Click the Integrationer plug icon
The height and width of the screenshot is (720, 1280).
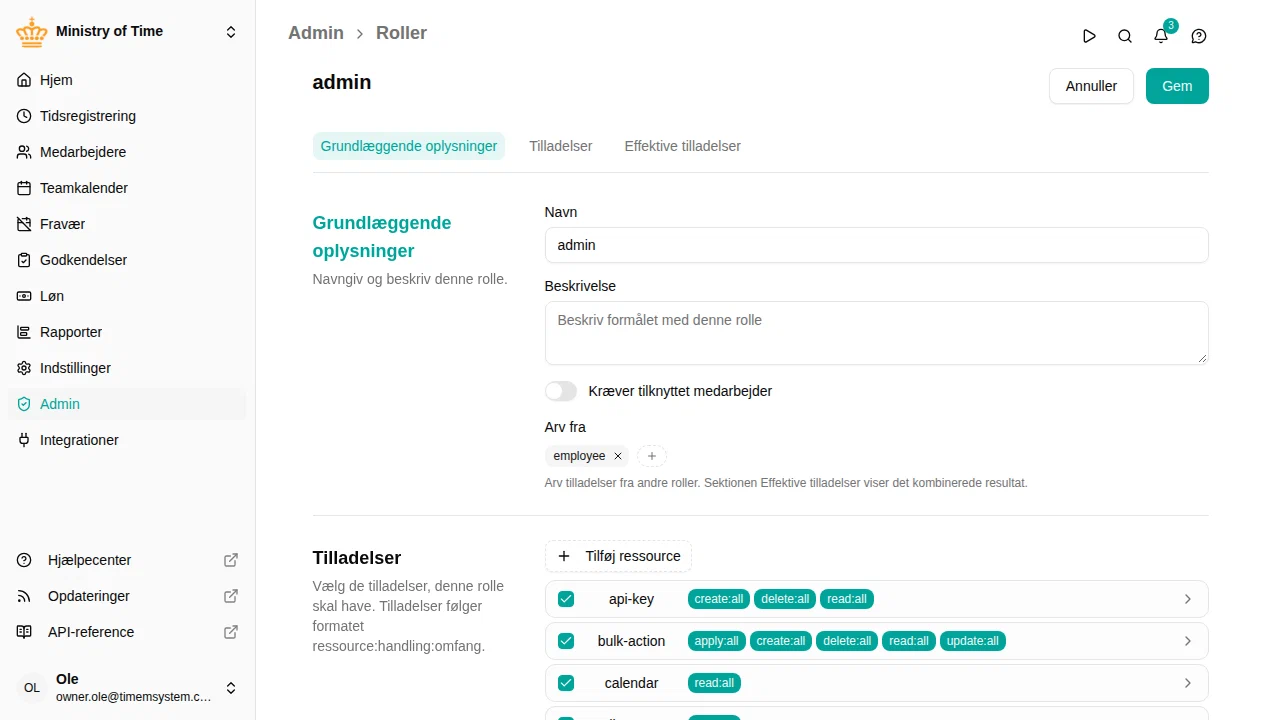25,440
